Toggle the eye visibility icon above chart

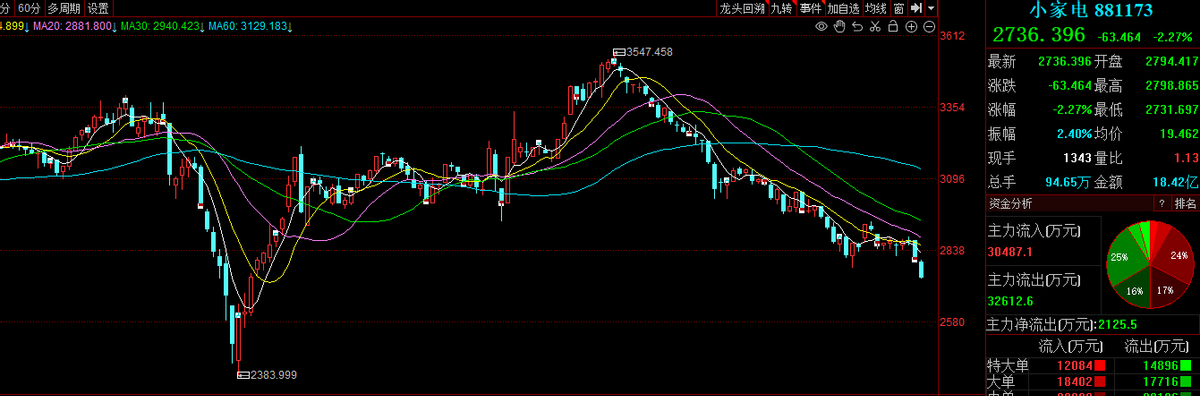pos(822,26)
